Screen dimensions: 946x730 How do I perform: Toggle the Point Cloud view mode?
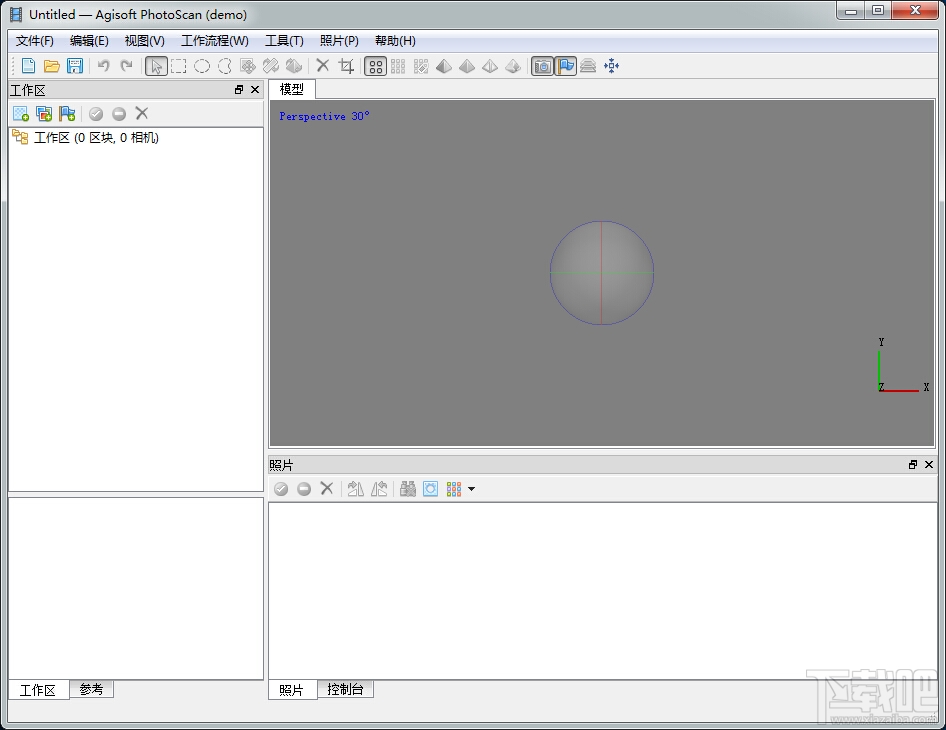coord(375,66)
